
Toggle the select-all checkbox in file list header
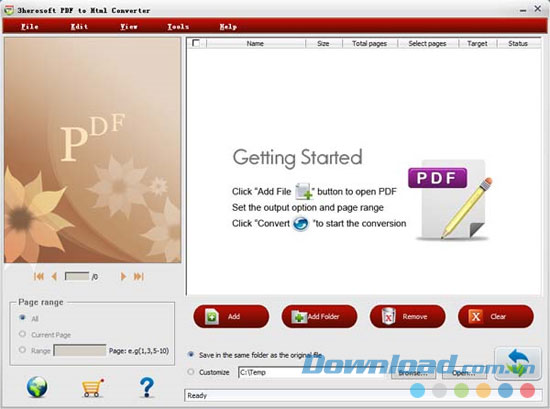pyautogui.click(x=196, y=43)
